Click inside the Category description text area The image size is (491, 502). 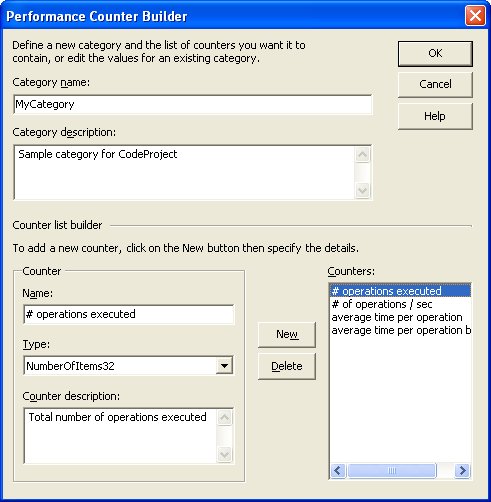(x=184, y=172)
